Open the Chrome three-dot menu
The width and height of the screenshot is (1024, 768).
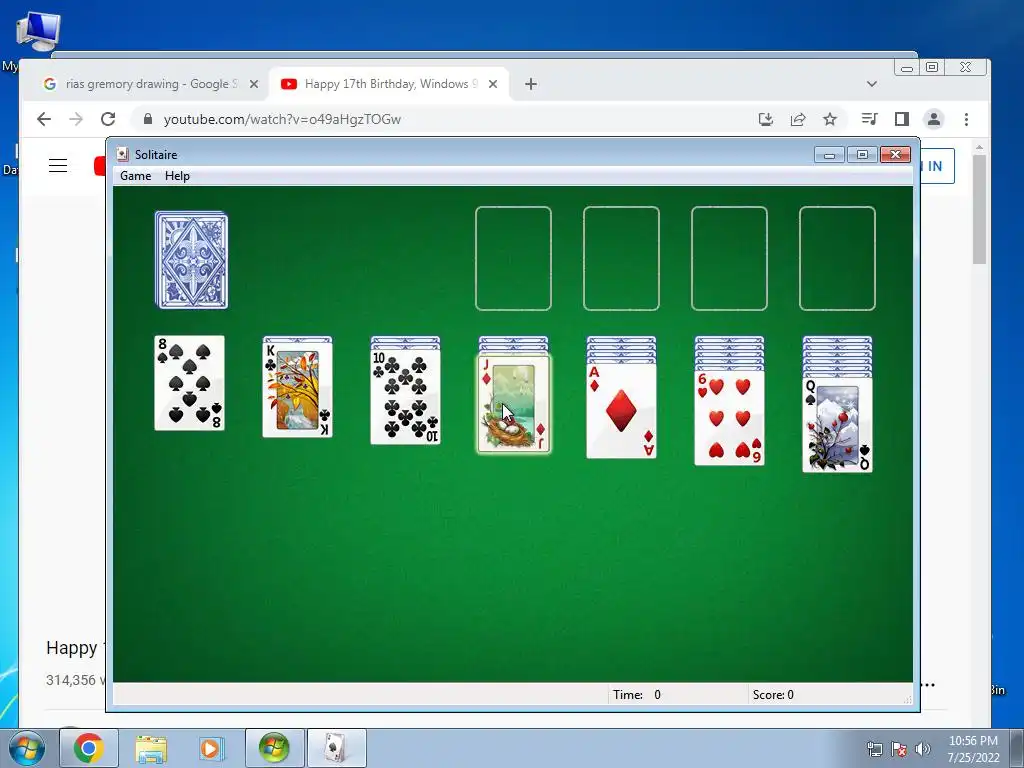coord(966,119)
